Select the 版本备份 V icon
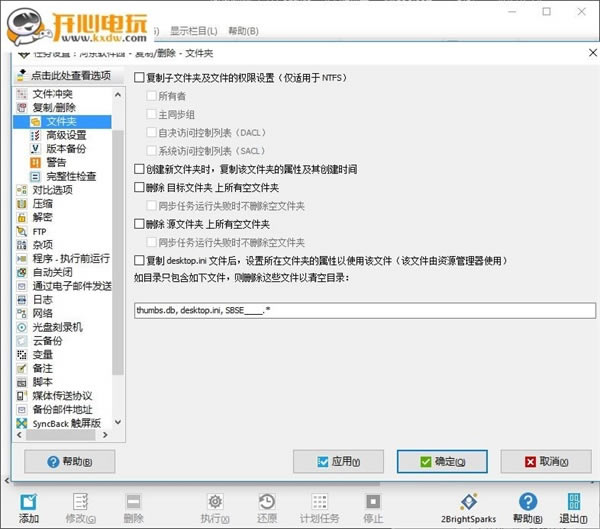Viewport: 600px width, 529px height. click(x=35, y=149)
